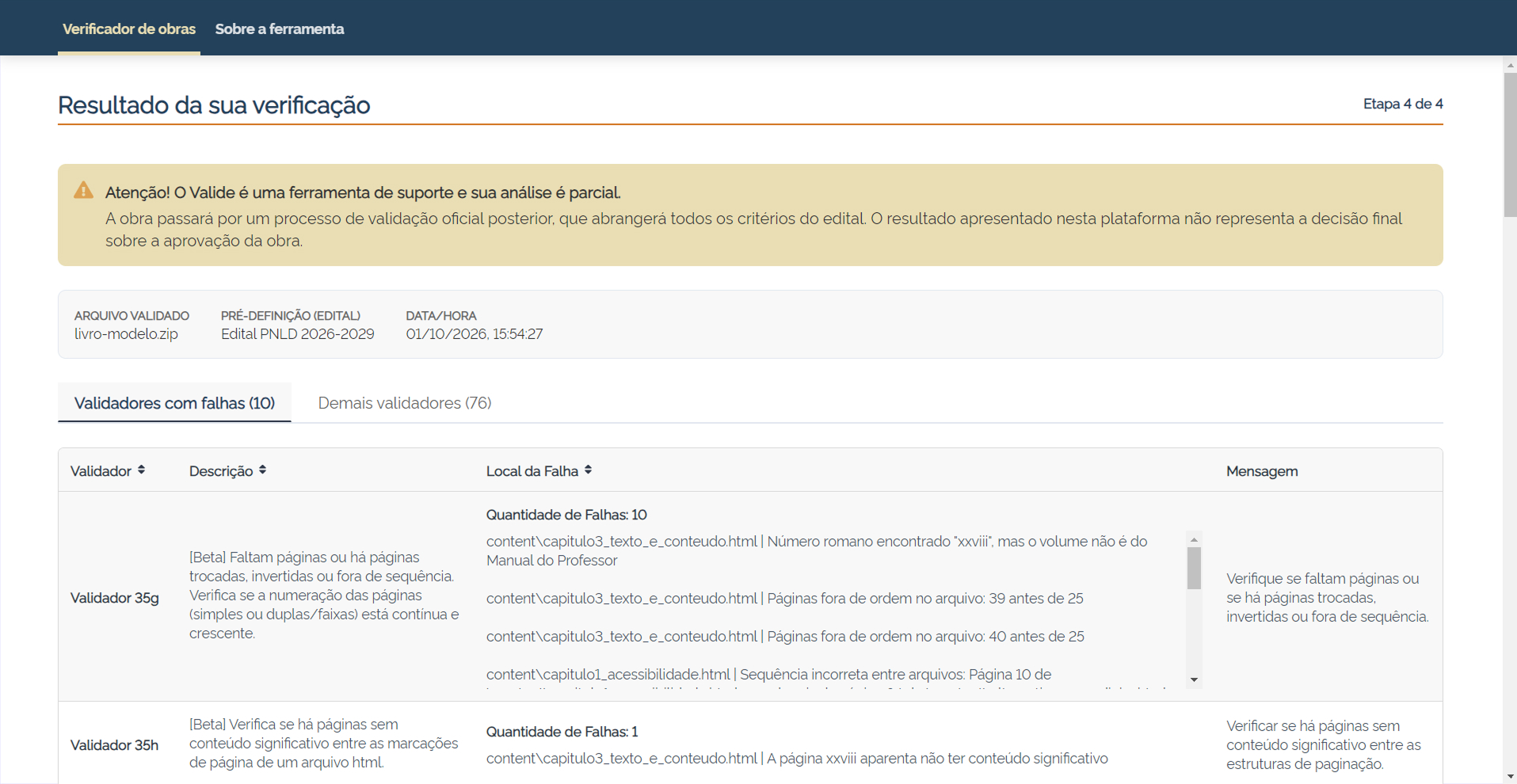
Task: Click page scrollbar up arrow
Action: (1510, 64)
